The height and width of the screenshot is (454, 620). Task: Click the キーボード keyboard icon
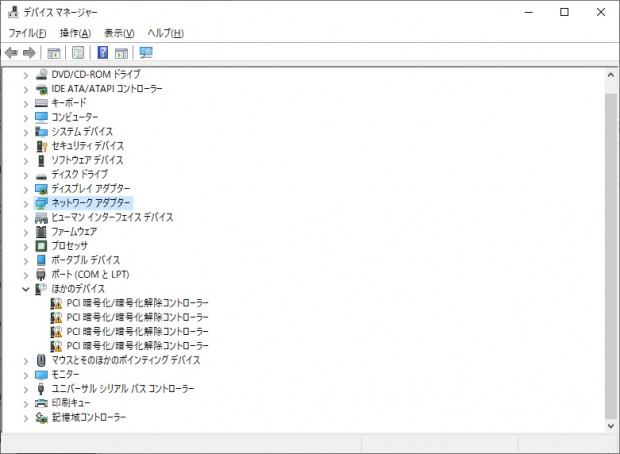[41, 103]
